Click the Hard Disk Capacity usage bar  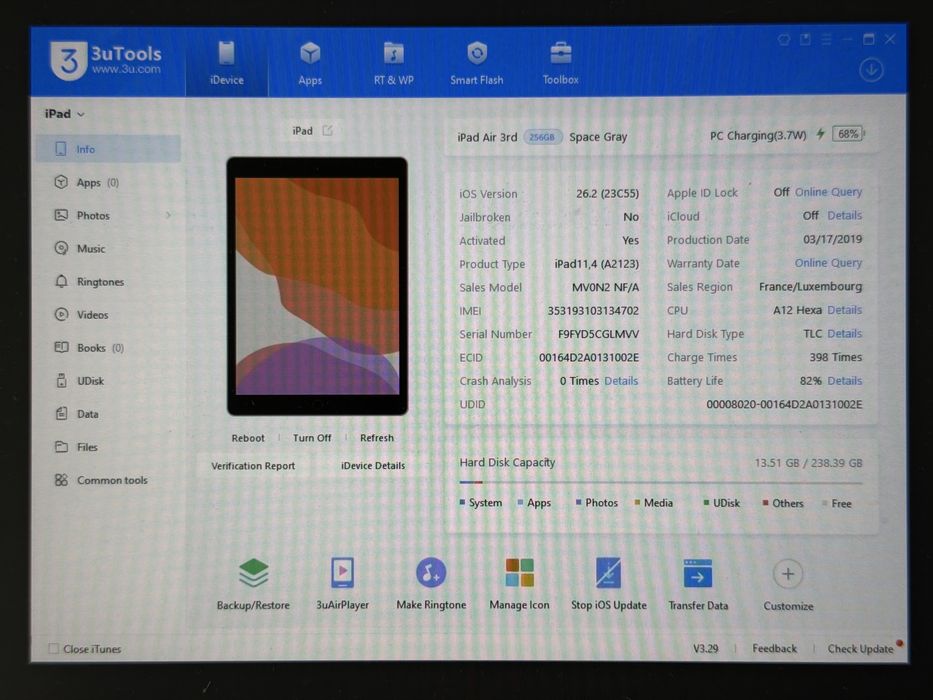[x=660, y=482]
